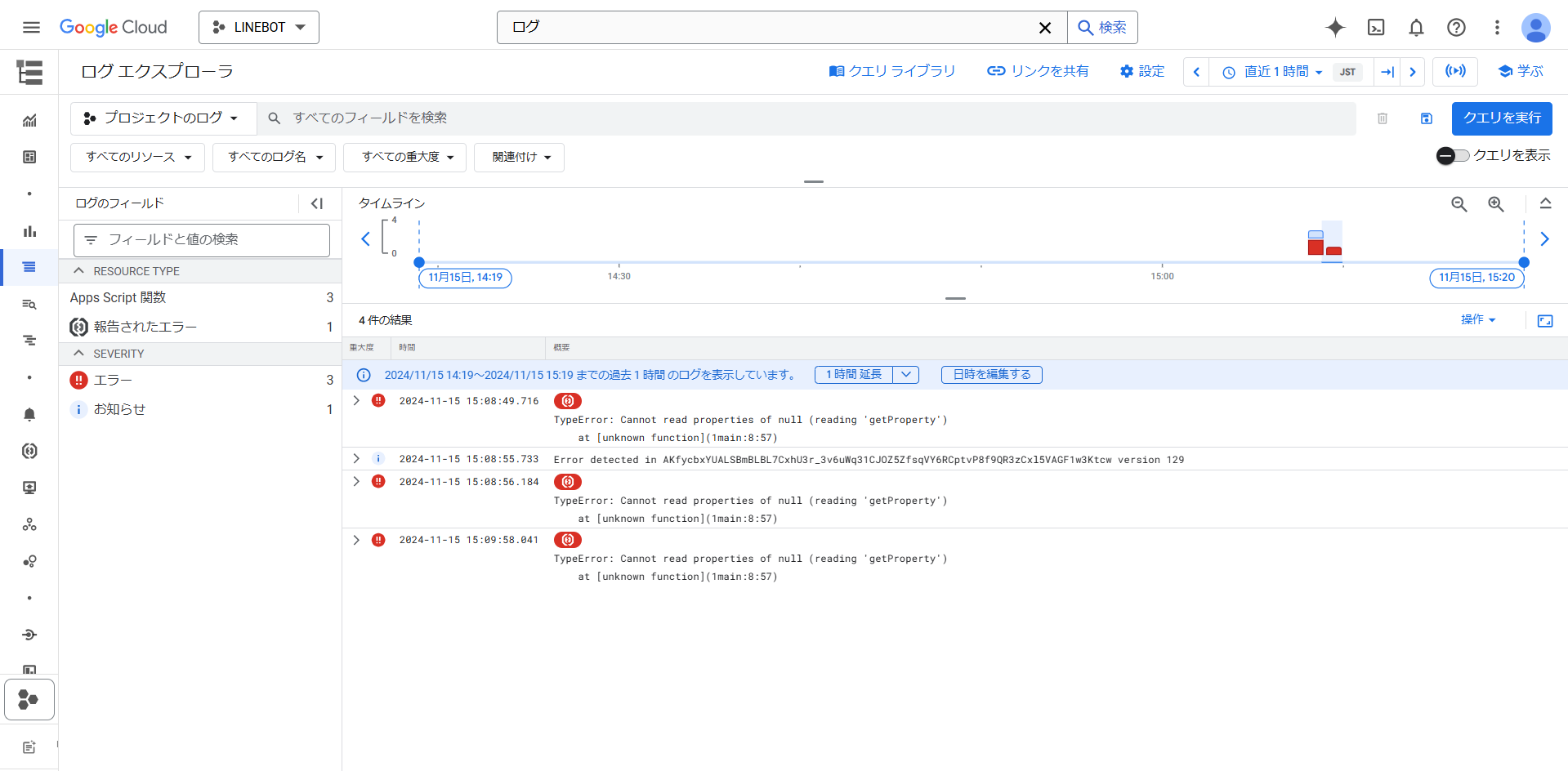The image size is (1568, 771).
Task: Filter by お知らせ severity
Action: [x=201, y=409]
